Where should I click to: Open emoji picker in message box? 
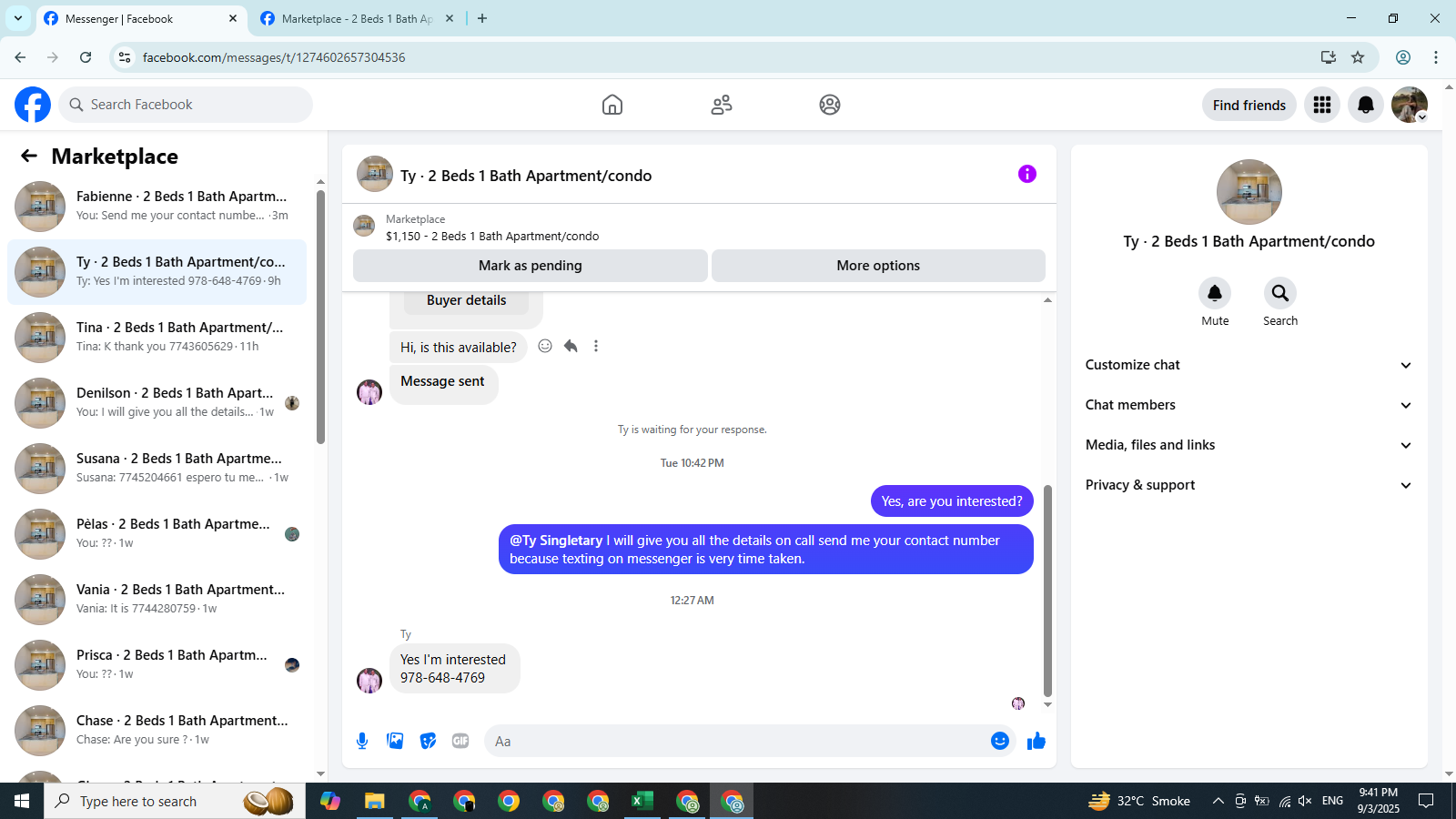tap(1000, 741)
